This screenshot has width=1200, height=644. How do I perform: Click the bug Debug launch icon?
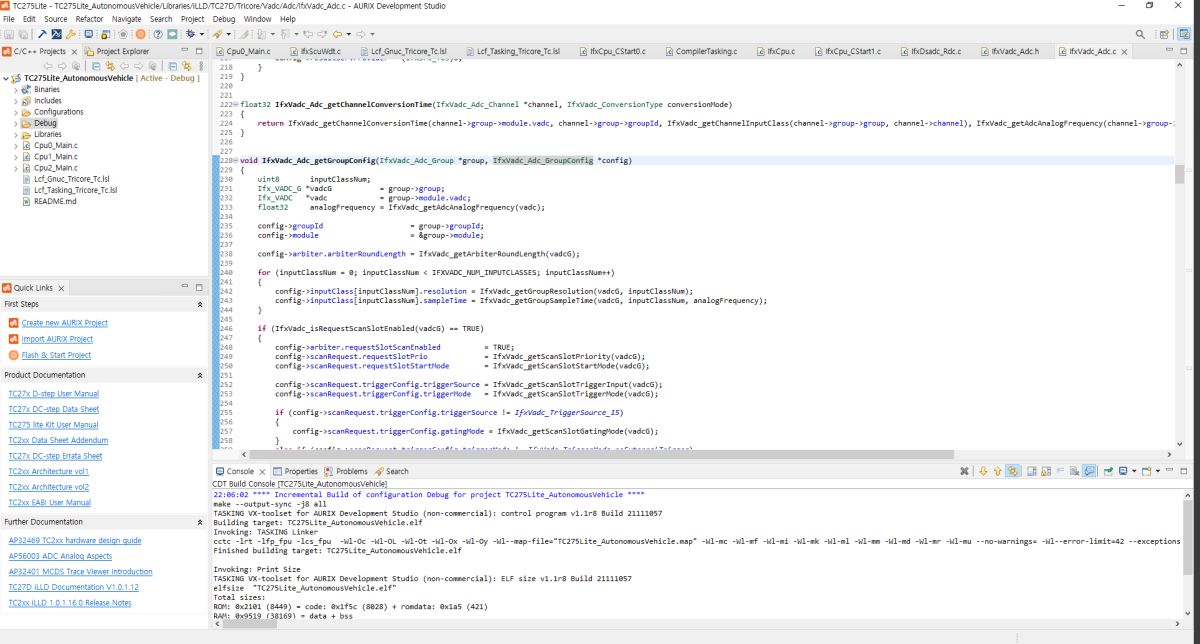tap(190, 34)
